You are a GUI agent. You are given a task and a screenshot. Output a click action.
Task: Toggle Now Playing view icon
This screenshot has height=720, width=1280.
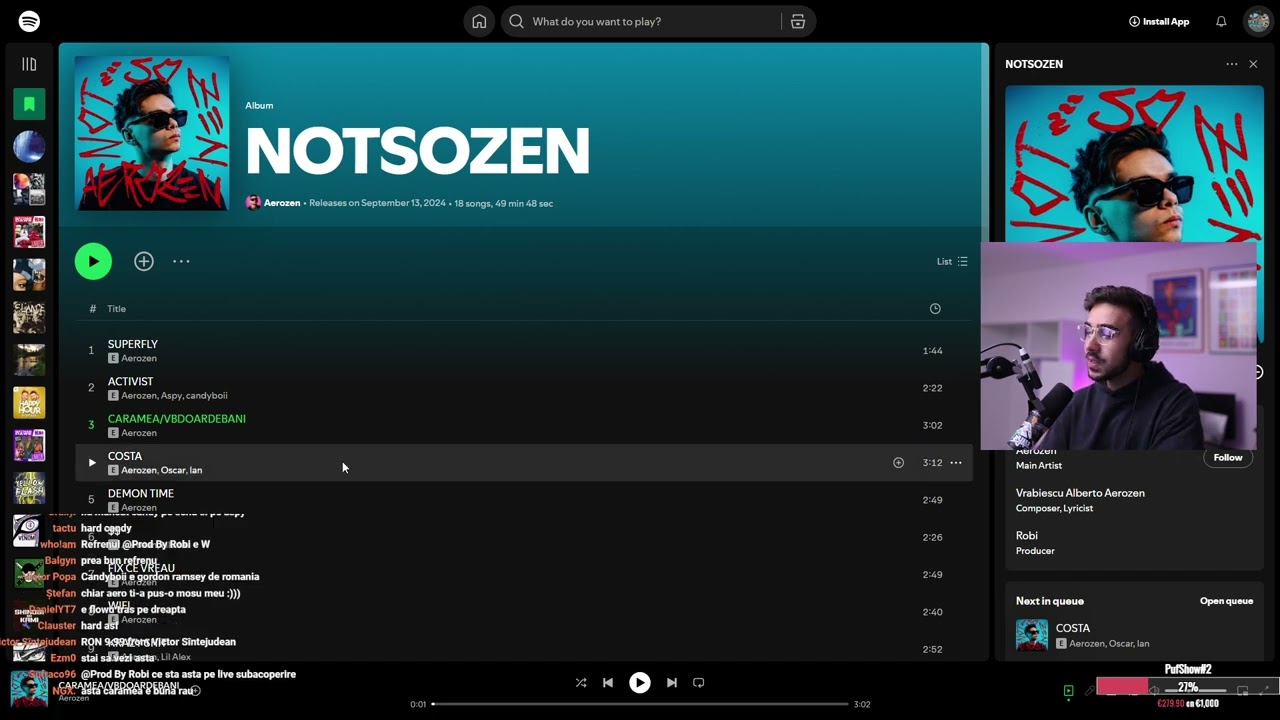[1068, 691]
